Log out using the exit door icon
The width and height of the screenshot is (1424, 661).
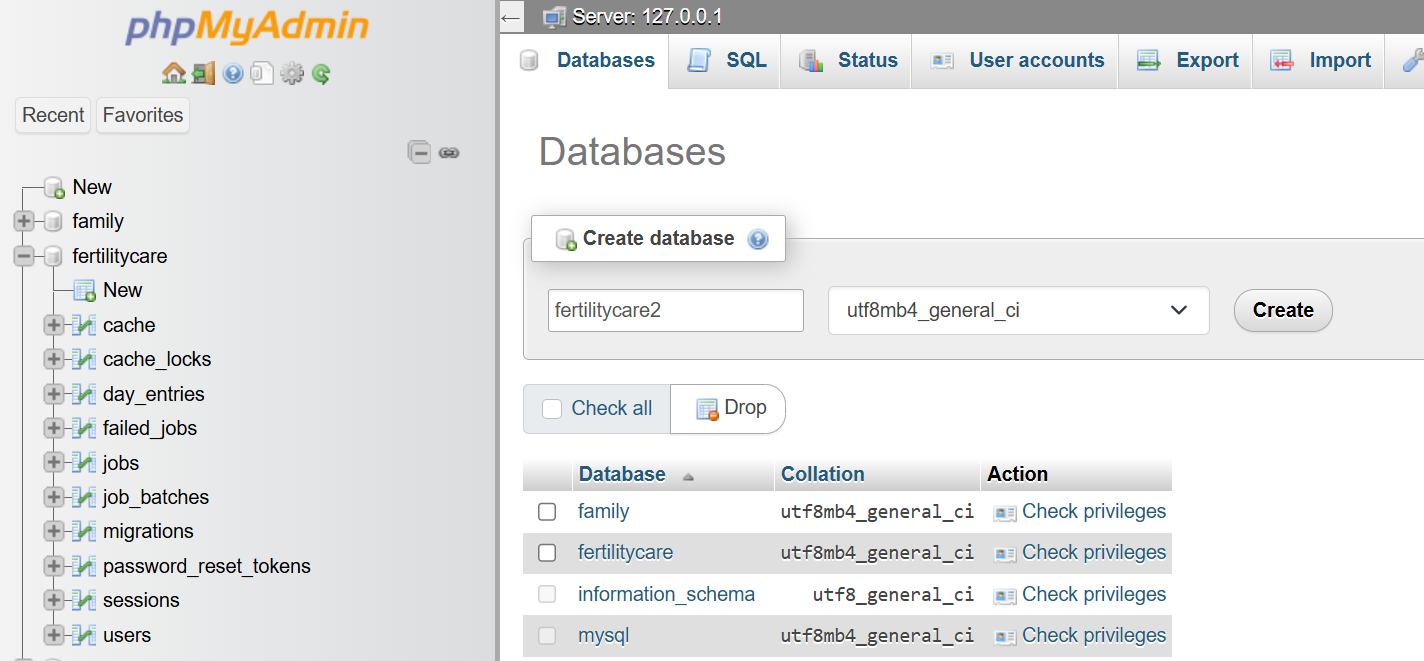[x=203, y=73]
